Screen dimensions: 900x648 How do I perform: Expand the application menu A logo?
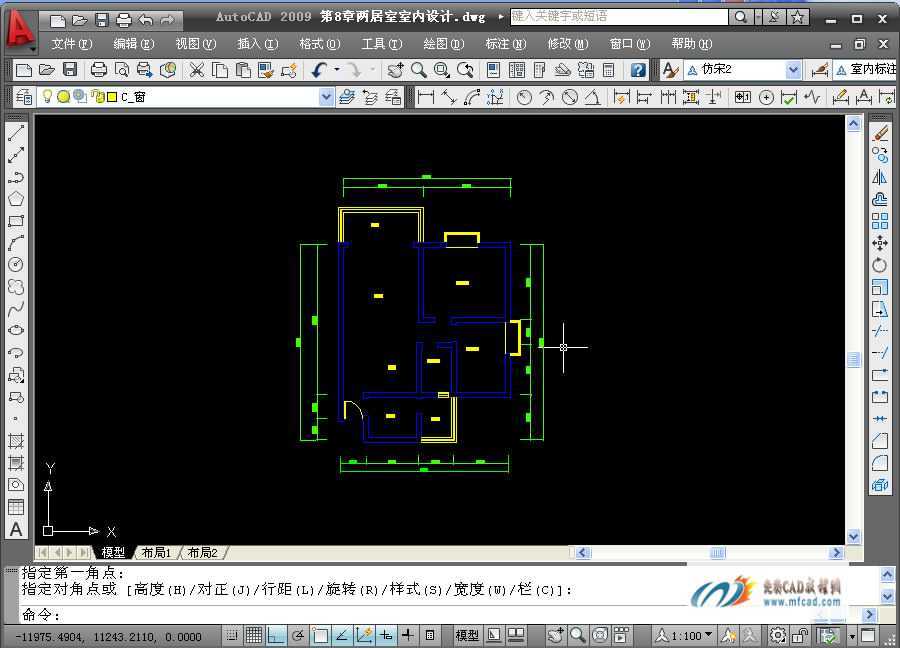pos(20,32)
